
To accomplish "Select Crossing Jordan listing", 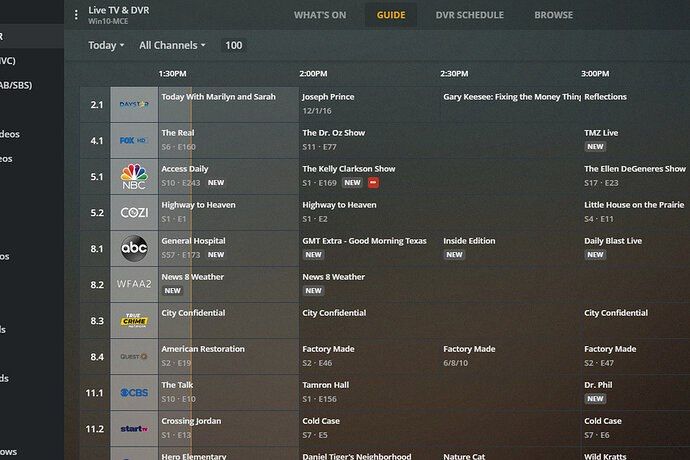I will (x=228, y=429).
